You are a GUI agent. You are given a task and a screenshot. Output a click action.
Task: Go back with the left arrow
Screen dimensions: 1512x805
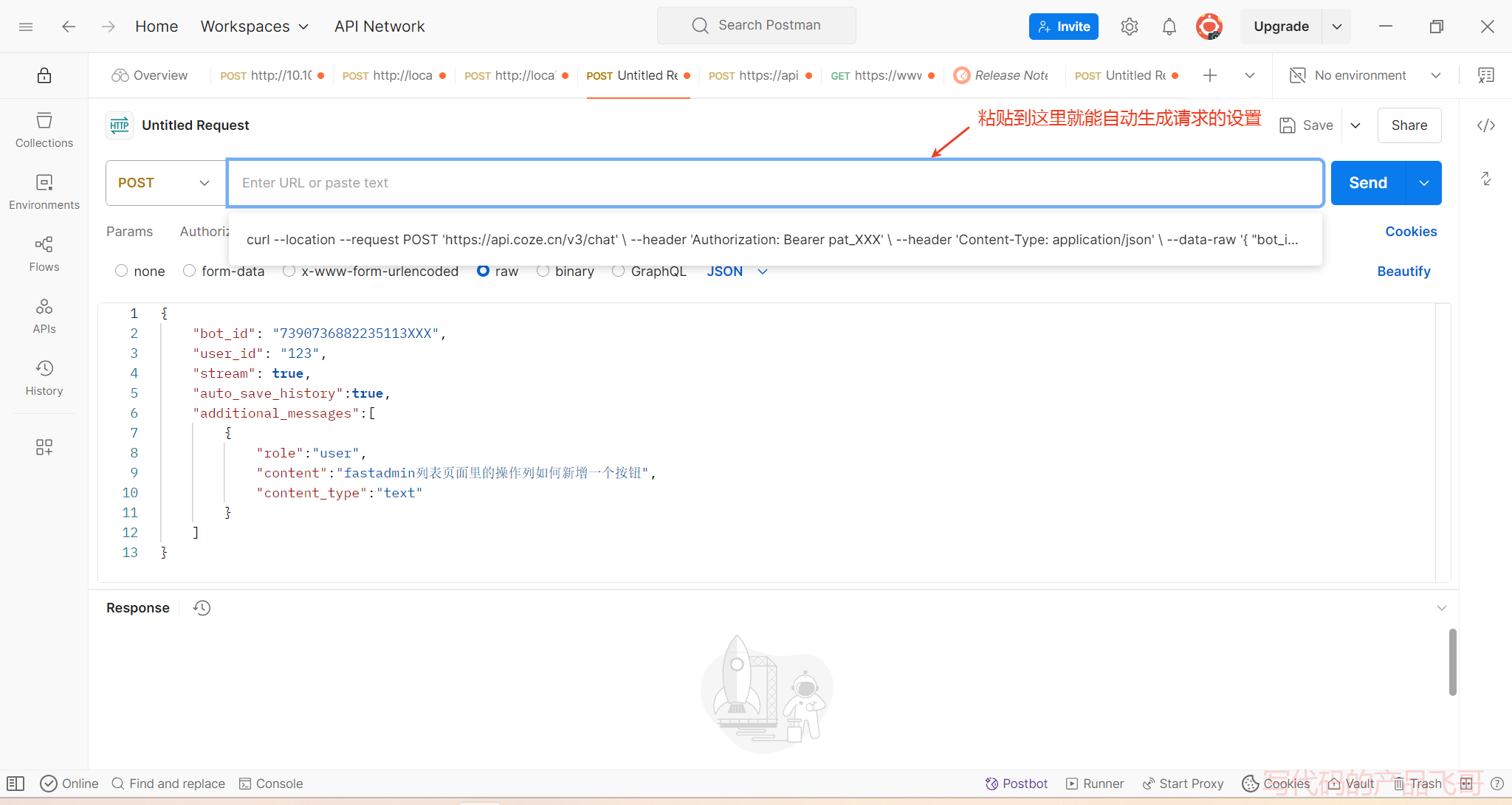click(69, 27)
